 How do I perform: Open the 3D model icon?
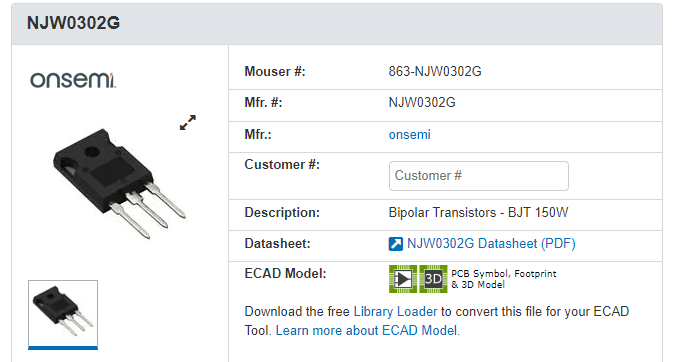pos(433,279)
